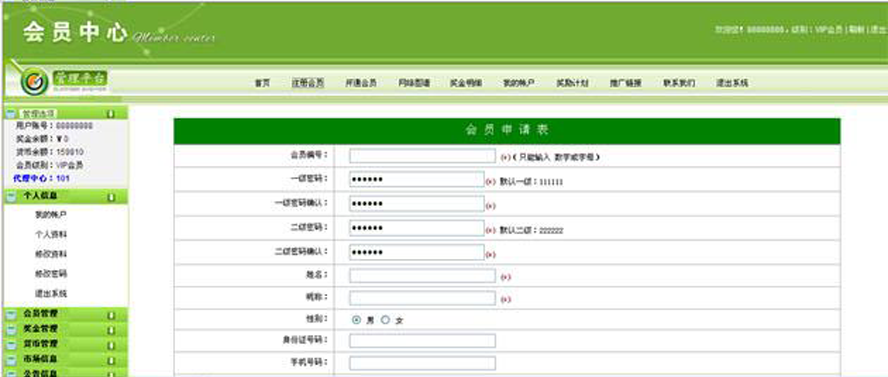888x377 pixels.
Task: Click the icon left of 市场信息
Action: [x=11, y=360]
